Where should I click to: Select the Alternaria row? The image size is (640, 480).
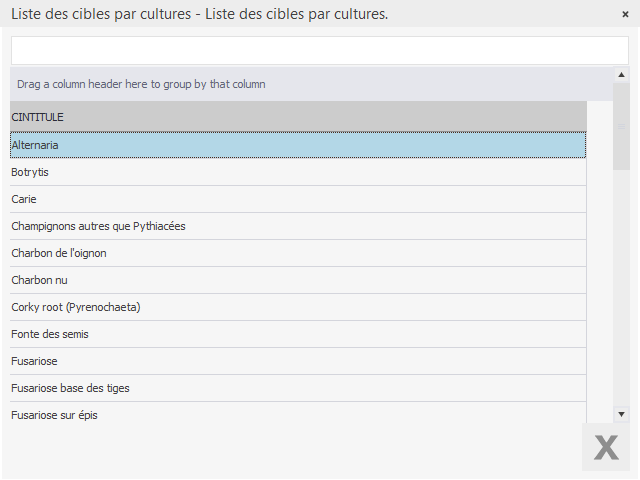(298, 145)
